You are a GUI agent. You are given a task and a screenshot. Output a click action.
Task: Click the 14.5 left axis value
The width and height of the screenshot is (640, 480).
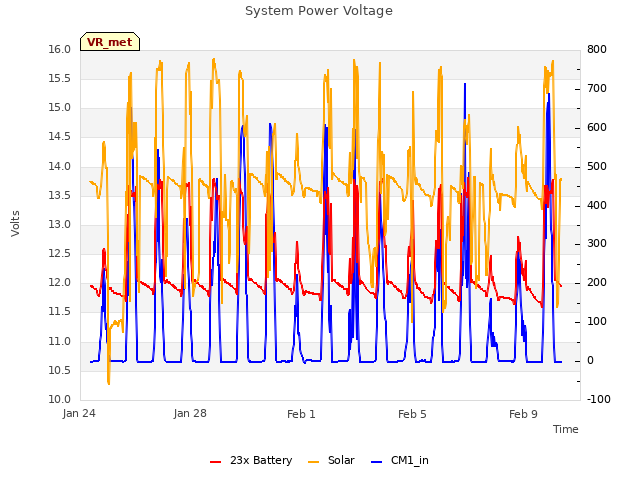pyautogui.click(x=60, y=137)
